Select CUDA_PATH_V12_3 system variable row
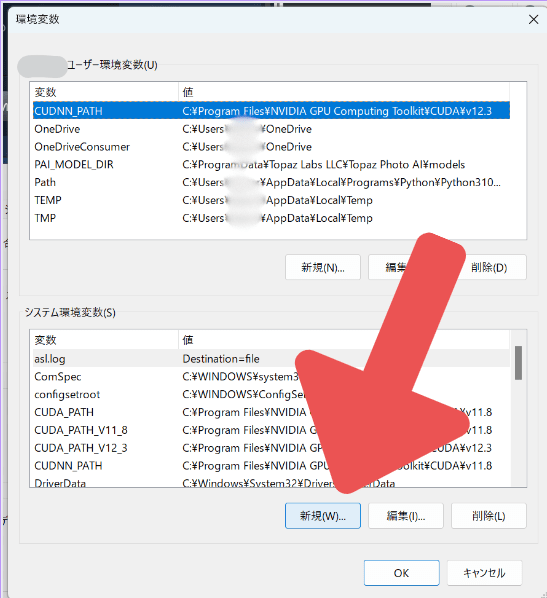The width and height of the screenshot is (547, 598). 271,448
